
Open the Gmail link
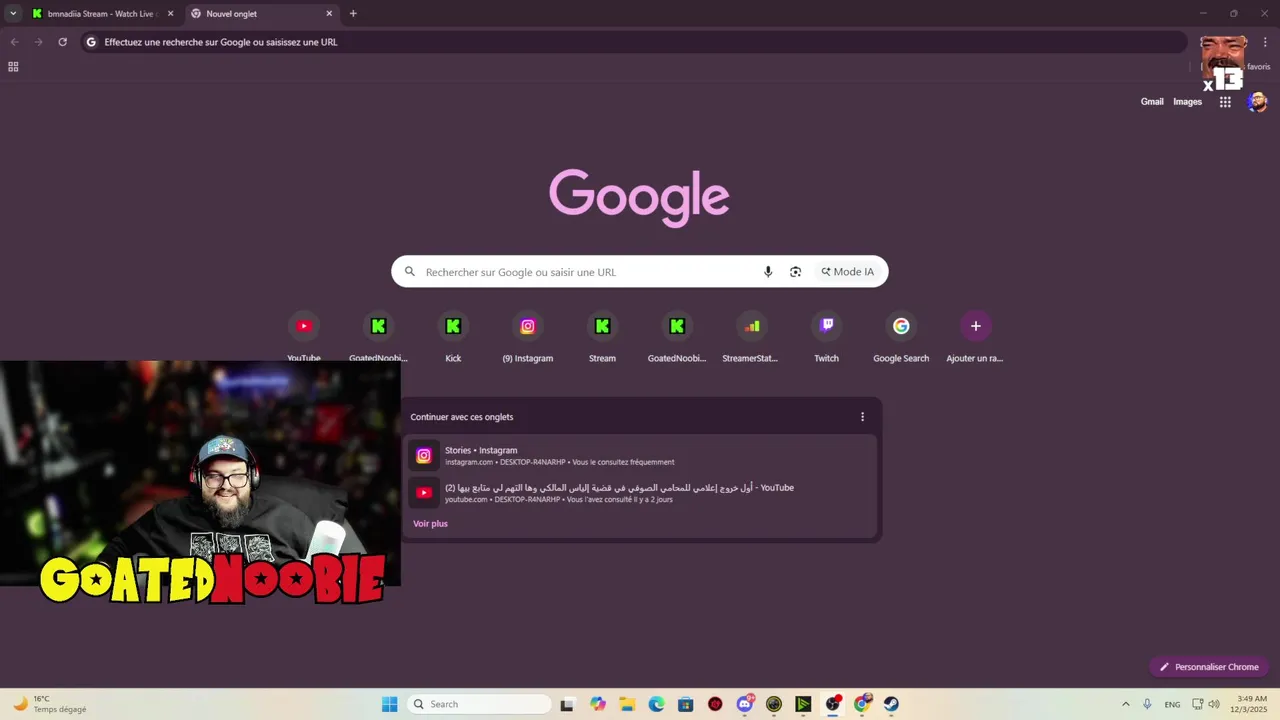[x=1152, y=102]
